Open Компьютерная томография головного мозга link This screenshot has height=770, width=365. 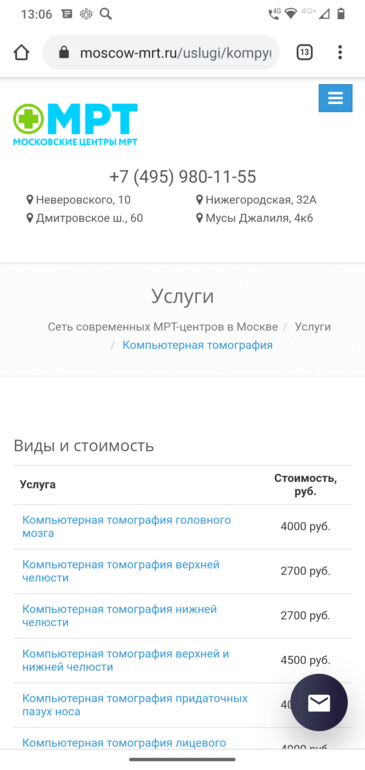coord(126,526)
